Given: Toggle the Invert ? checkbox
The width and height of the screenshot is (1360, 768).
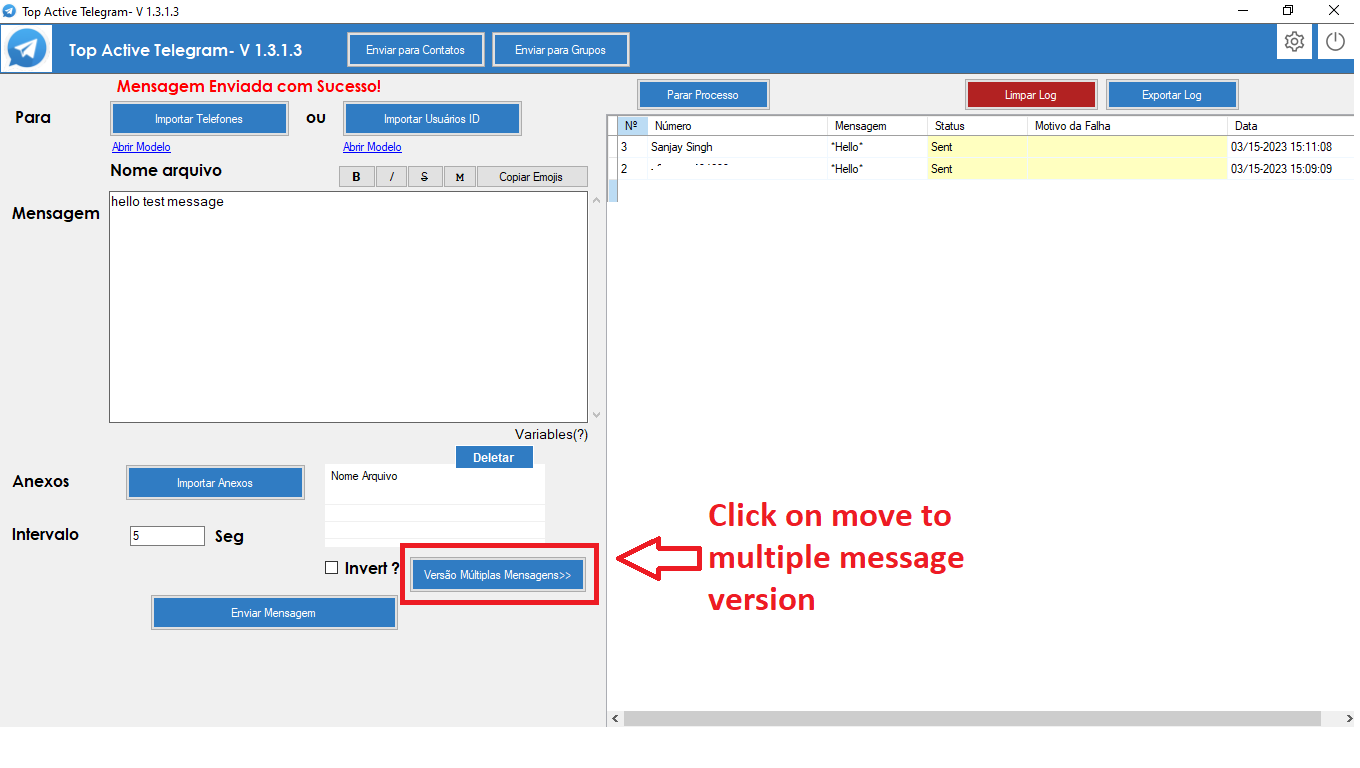Looking at the screenshot, I should (332, 568).
